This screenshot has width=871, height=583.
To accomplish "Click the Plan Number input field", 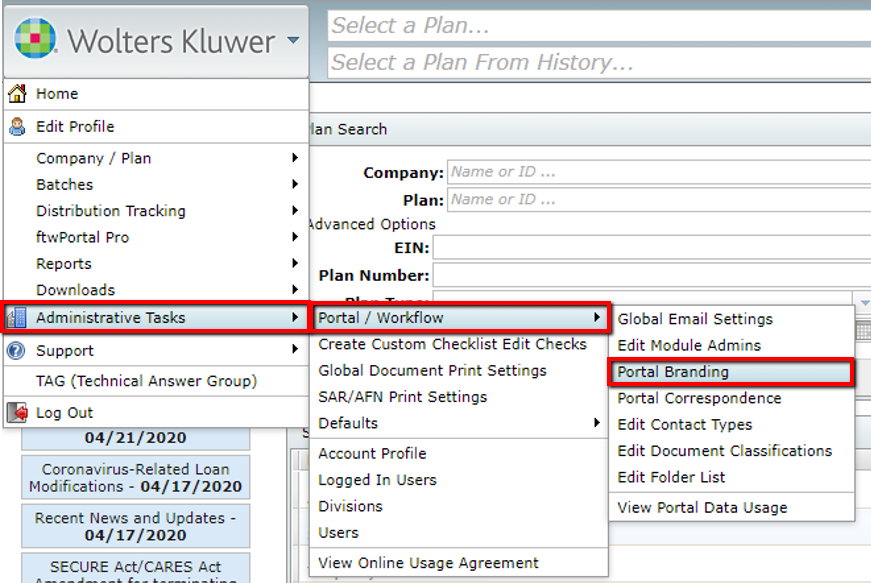I will (x=652, y=275).
